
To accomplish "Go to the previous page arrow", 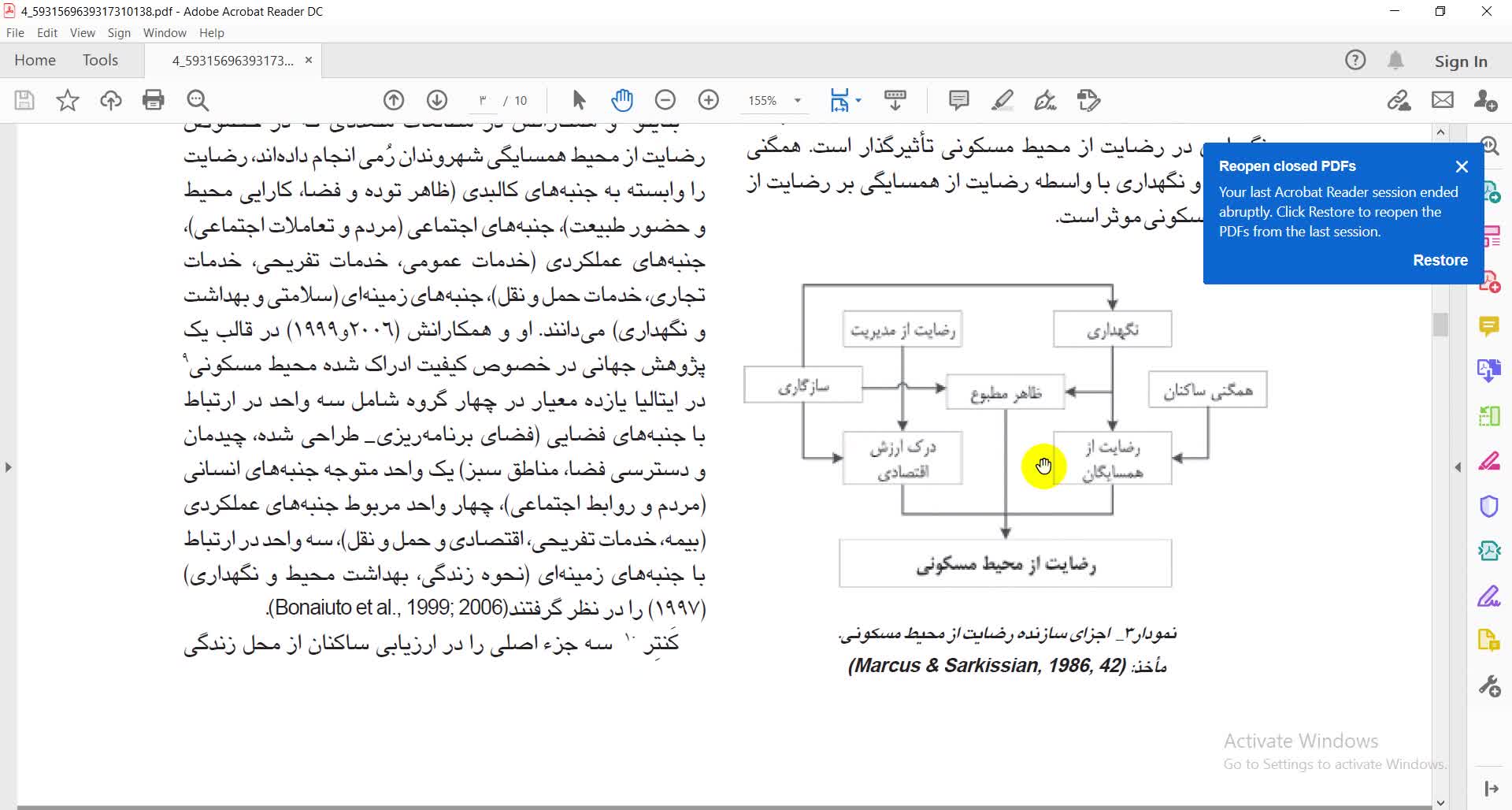I will click(394, 100).
